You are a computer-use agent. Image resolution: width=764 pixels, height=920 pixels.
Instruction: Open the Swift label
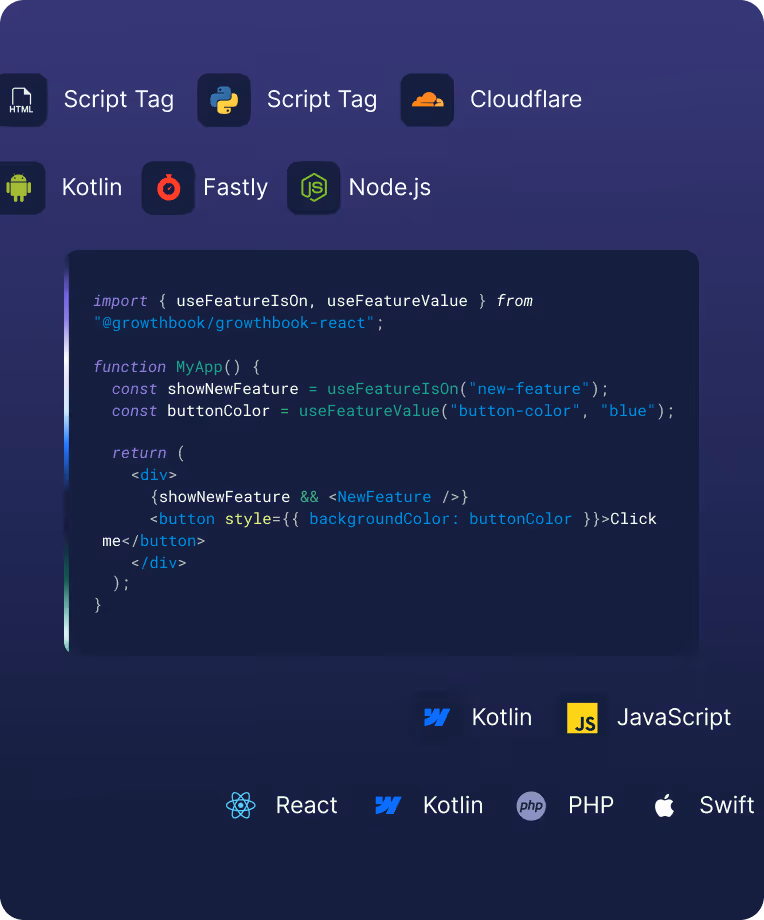coord(726,805)
